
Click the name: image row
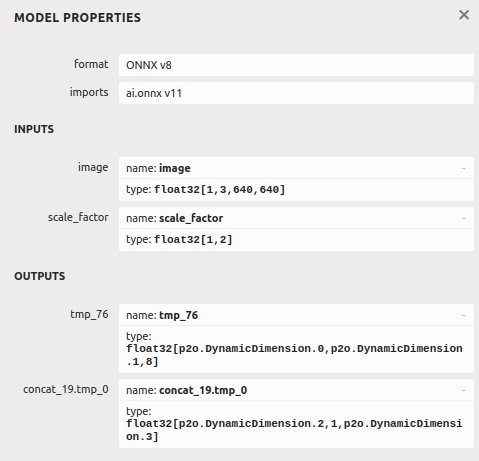(296, 168)
